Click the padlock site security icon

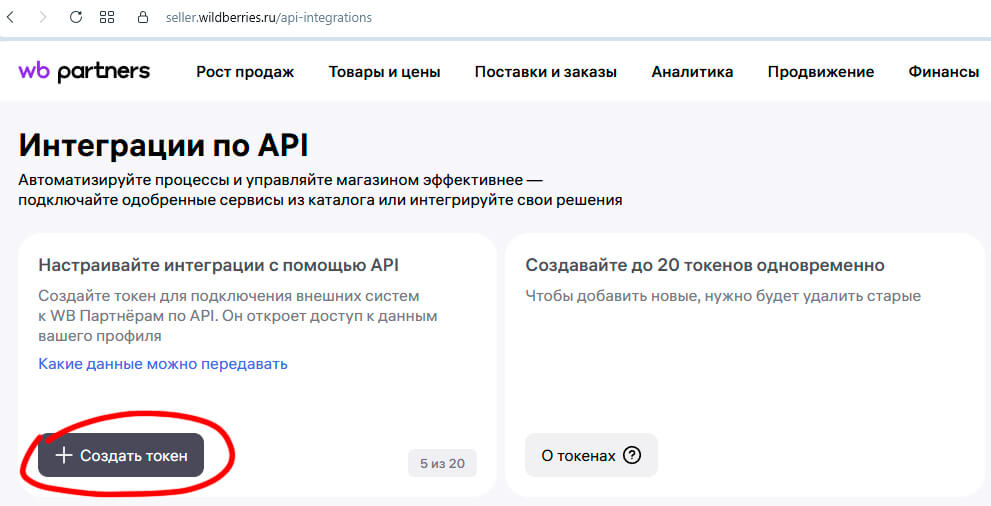(143, 17)
